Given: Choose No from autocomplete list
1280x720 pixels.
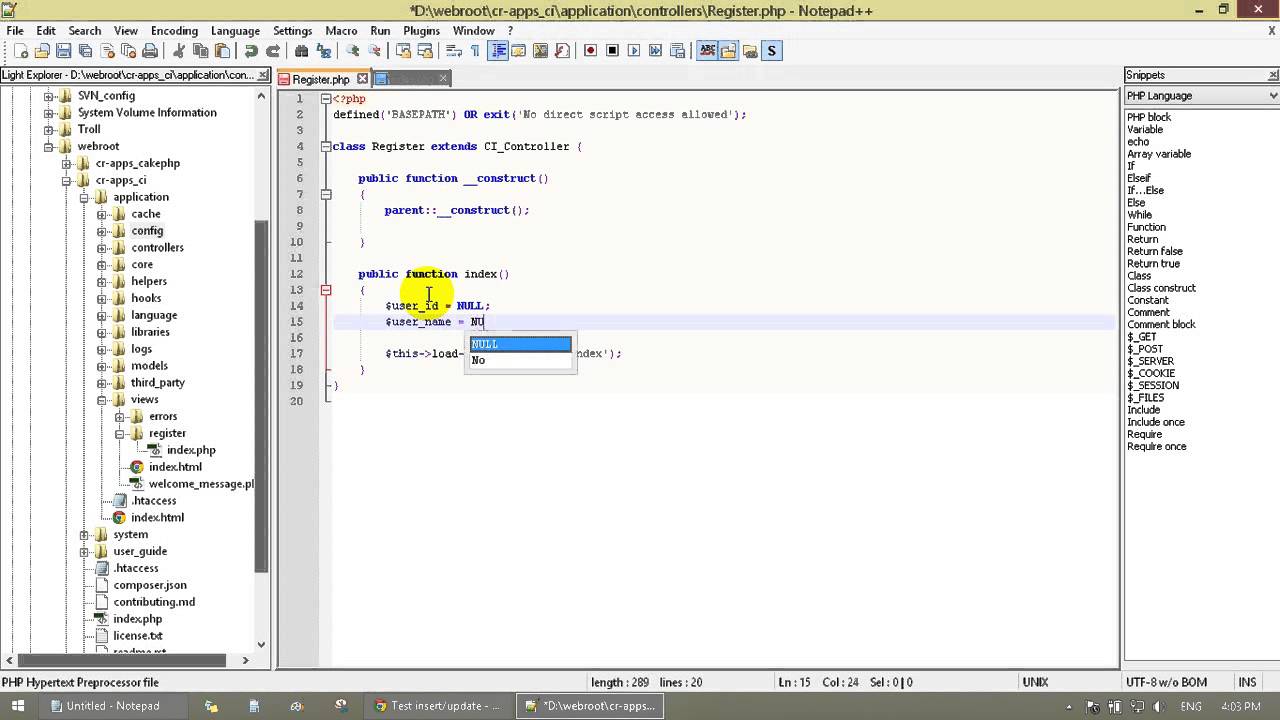Looking at the screenshot, I should click(x=520, y=360).
